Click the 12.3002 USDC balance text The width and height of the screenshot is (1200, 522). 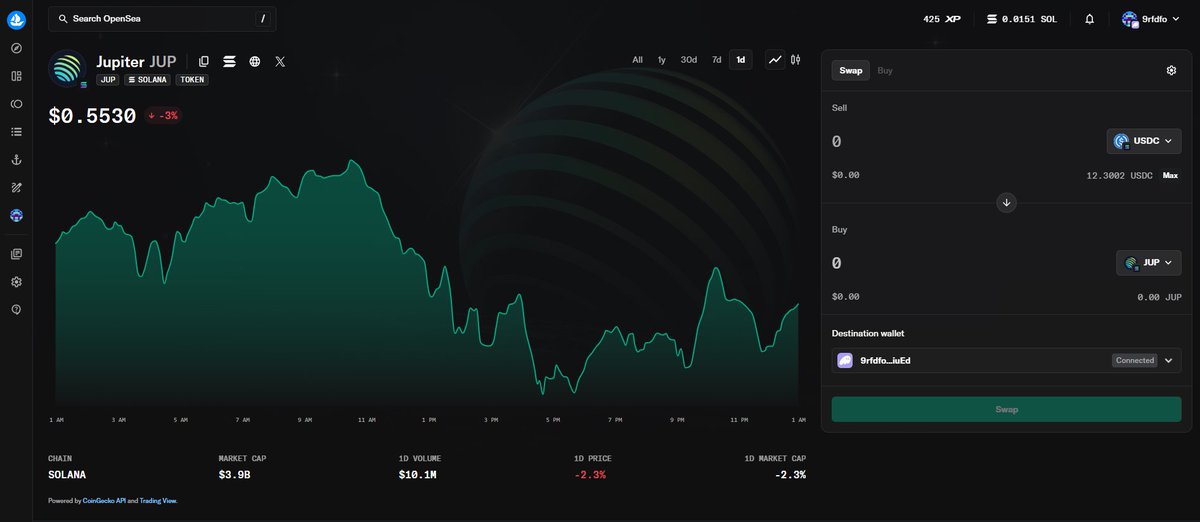[x=1119, y=175]
